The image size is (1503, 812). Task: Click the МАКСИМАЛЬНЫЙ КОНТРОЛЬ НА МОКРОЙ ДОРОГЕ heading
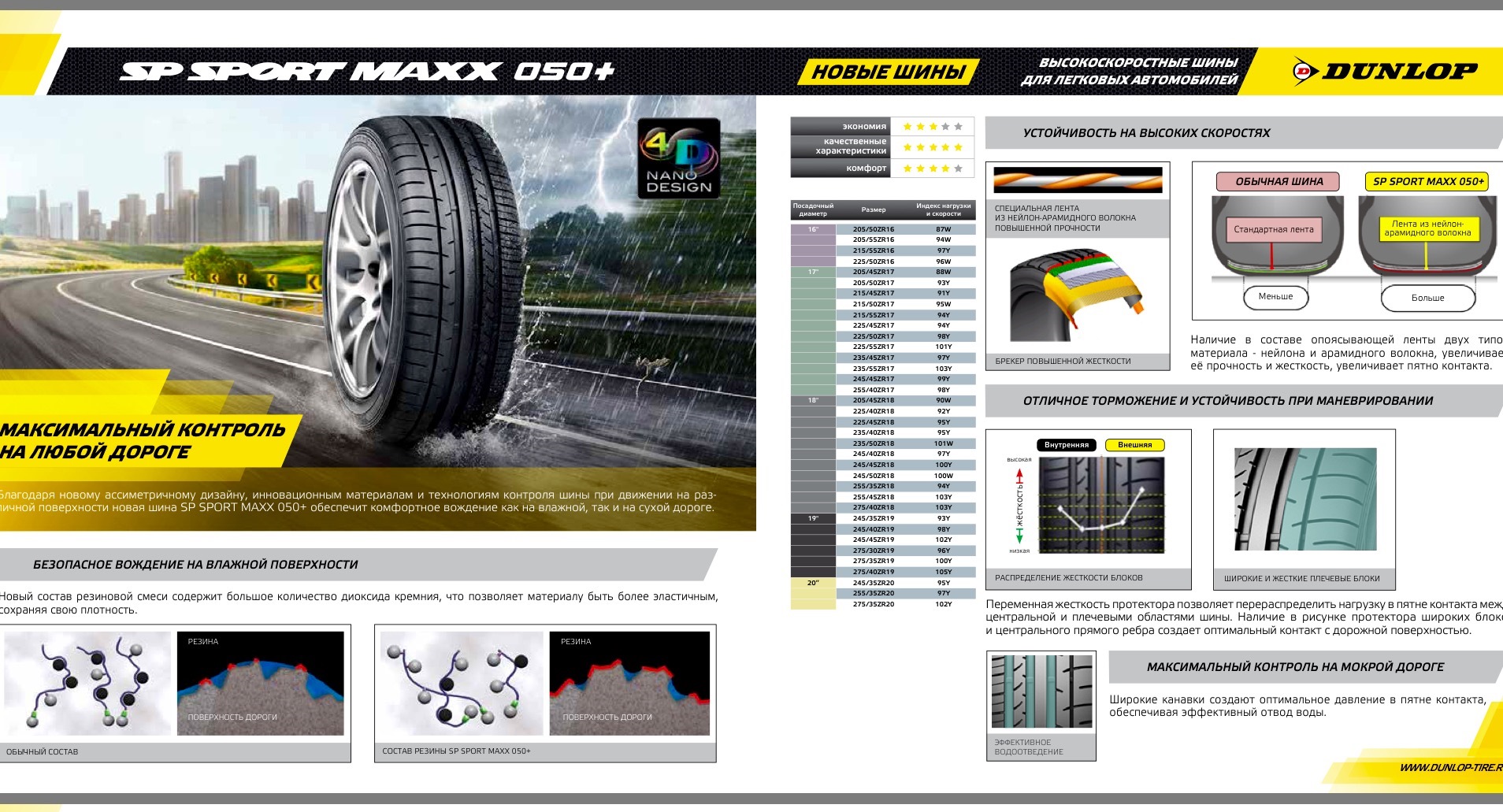click(x=1295, y=667)
